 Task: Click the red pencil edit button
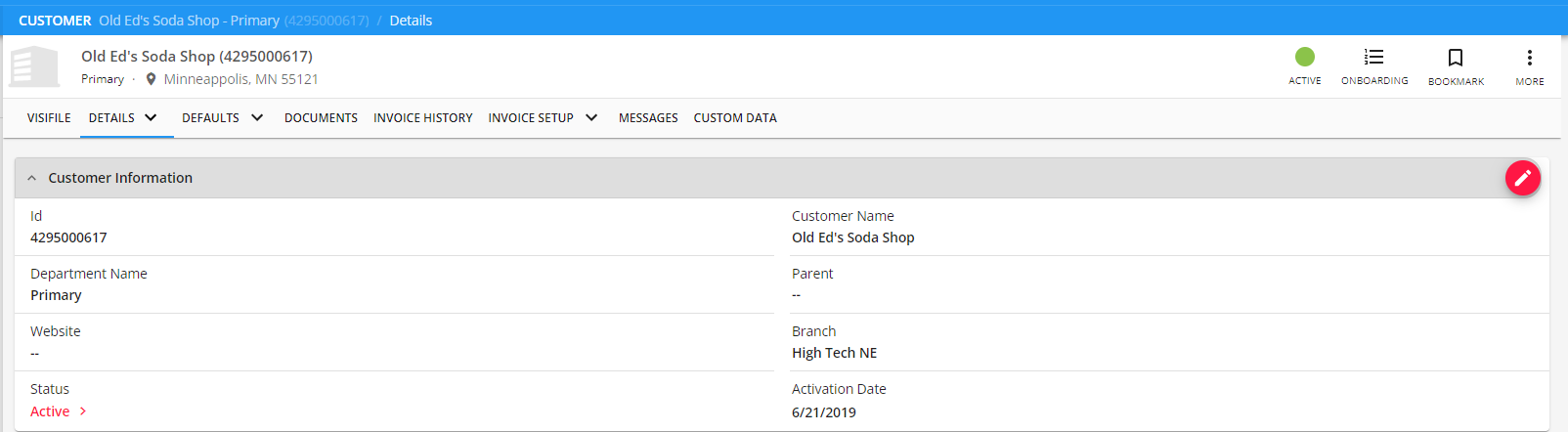pos(1522,178)
